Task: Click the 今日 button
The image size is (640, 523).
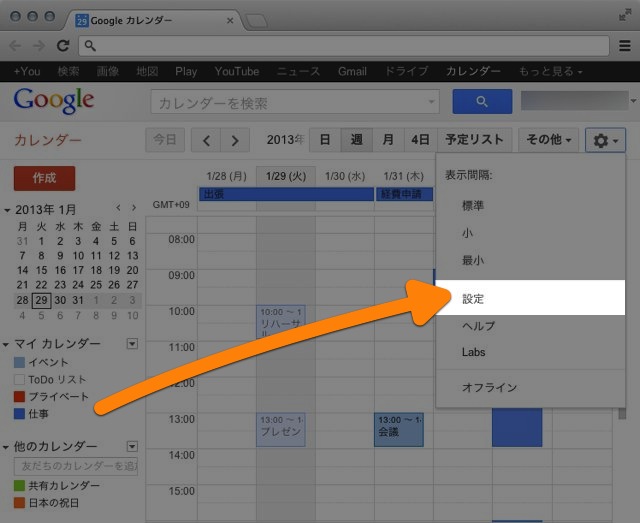Action: (x=165, y=140)
